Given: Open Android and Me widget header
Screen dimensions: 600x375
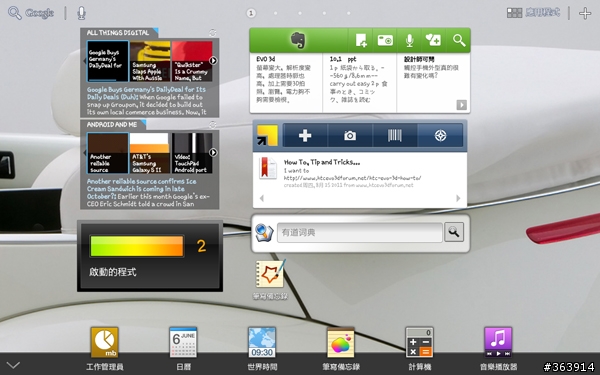Looking at the screenshot, I should coord(112,125).
